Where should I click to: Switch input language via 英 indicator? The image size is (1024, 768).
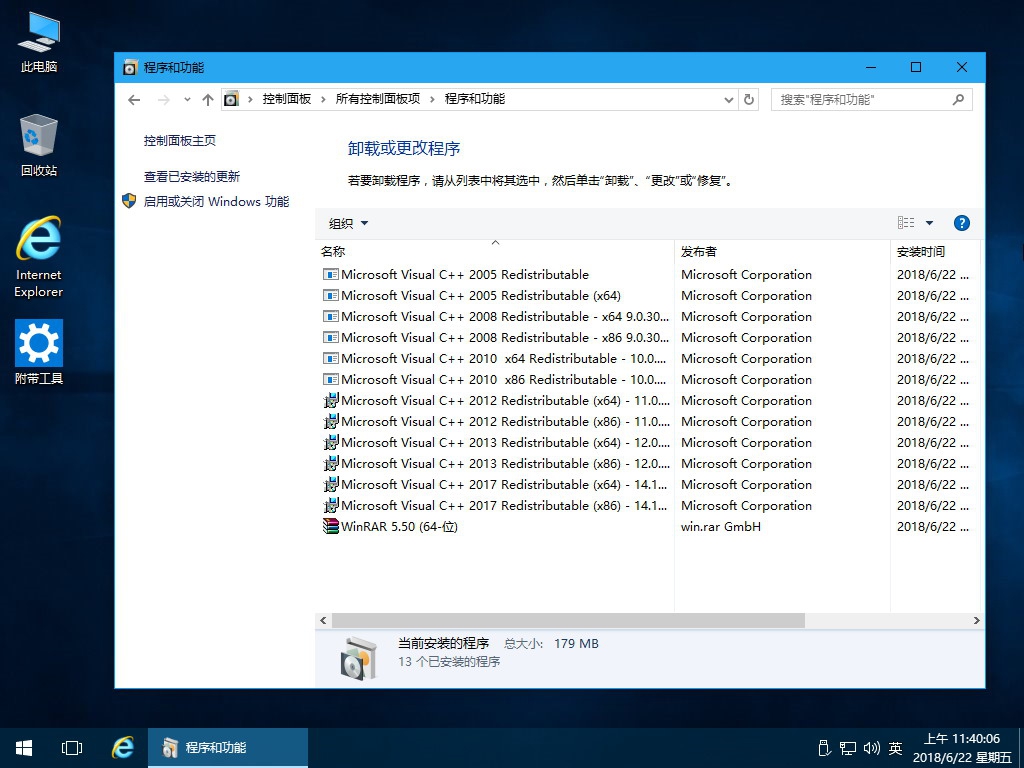pos(895,748)
